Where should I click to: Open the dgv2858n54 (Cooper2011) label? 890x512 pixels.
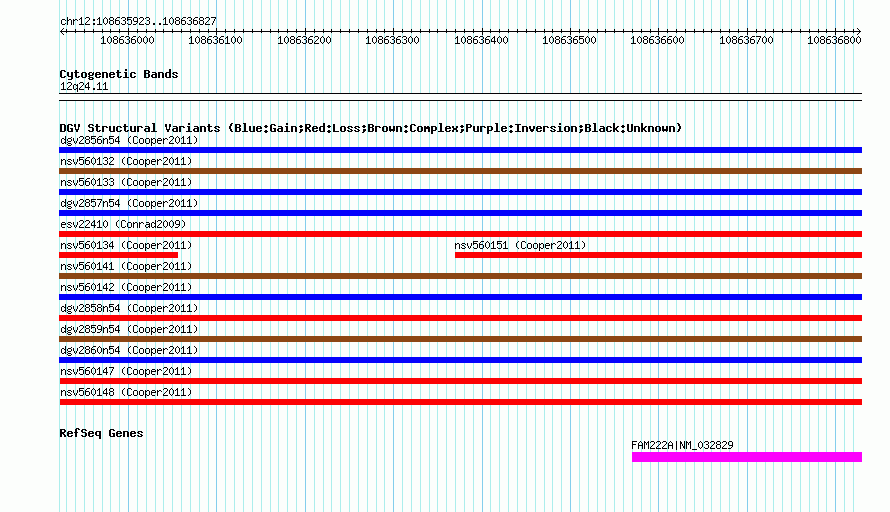(x=129, y=308)
